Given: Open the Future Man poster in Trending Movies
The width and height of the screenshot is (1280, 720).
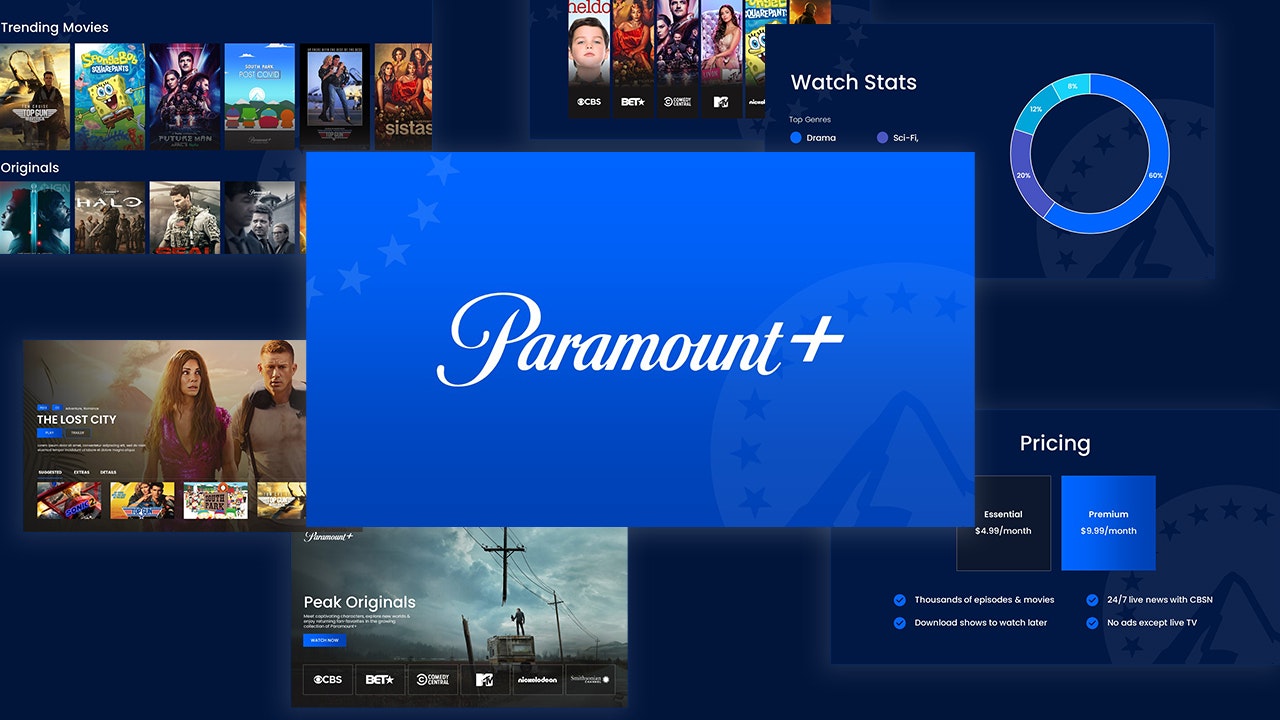Looking at the screenshot, I should 184,97.
